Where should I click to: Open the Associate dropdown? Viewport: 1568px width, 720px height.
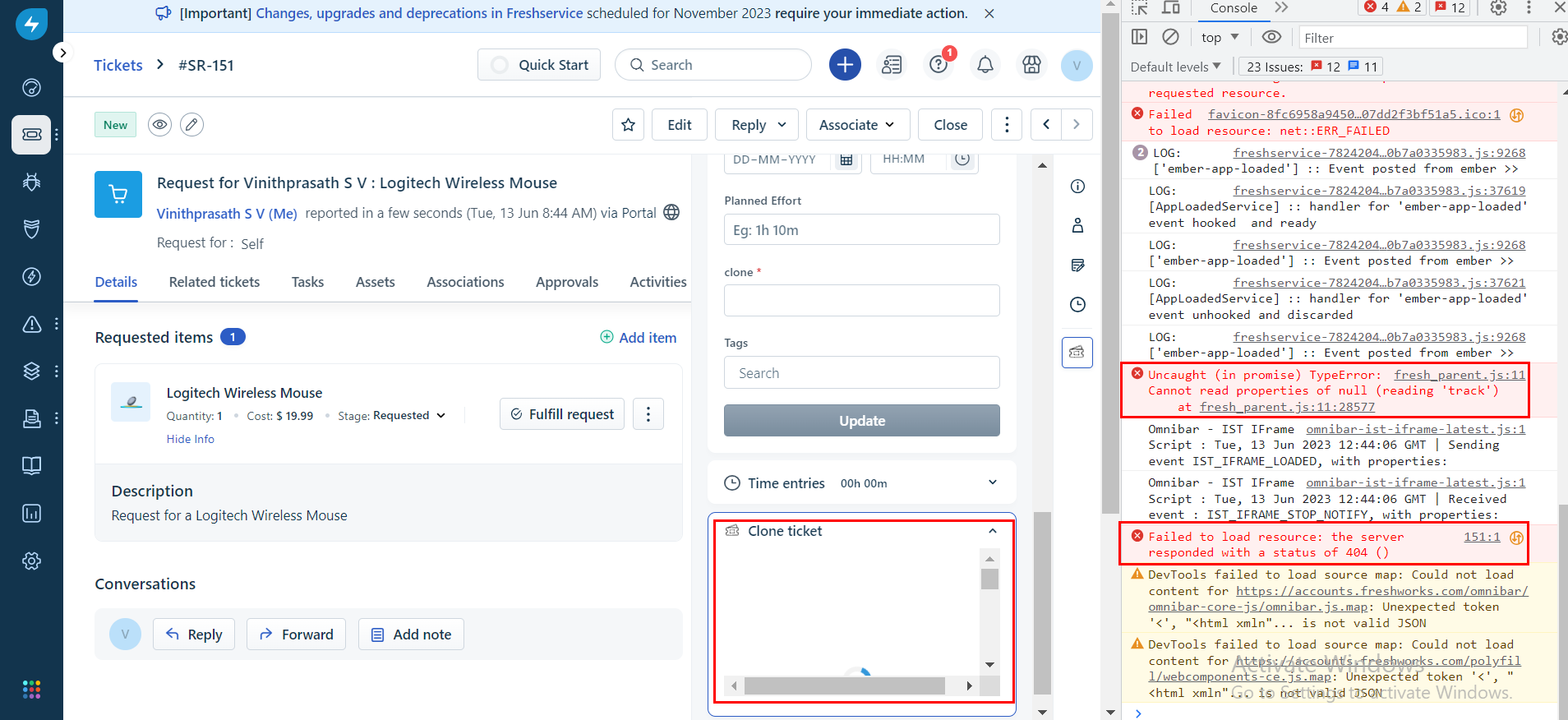click(858, 125)
